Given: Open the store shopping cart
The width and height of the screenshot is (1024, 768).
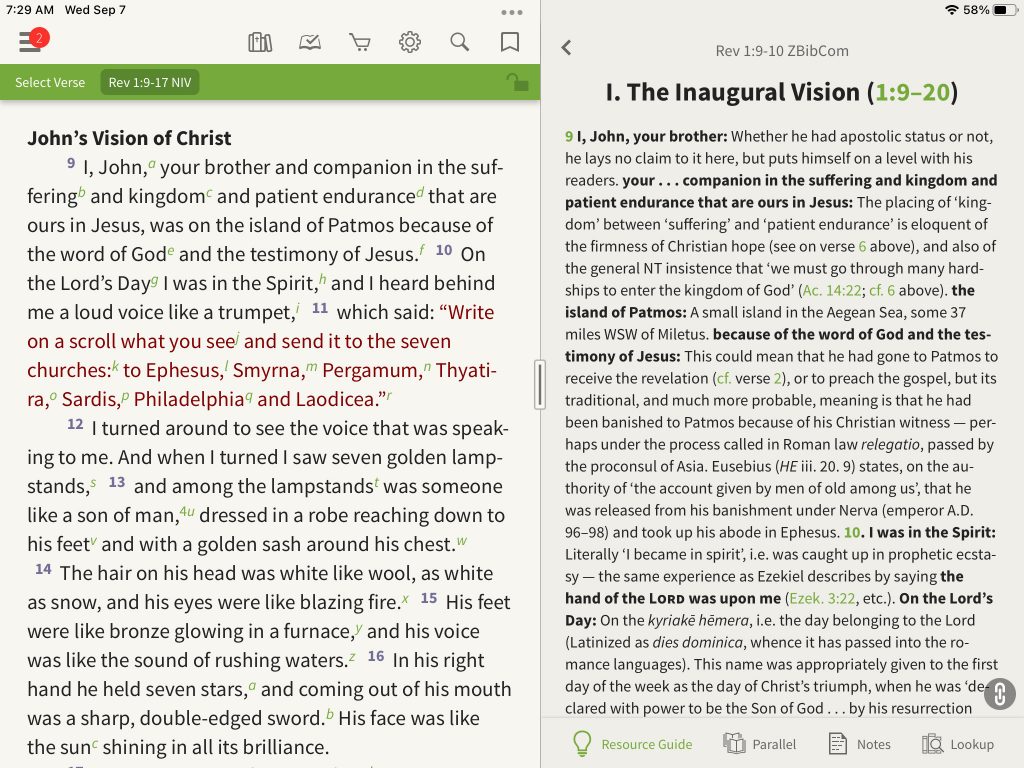Looking at the screenshot, I should (x=360, y=42).
